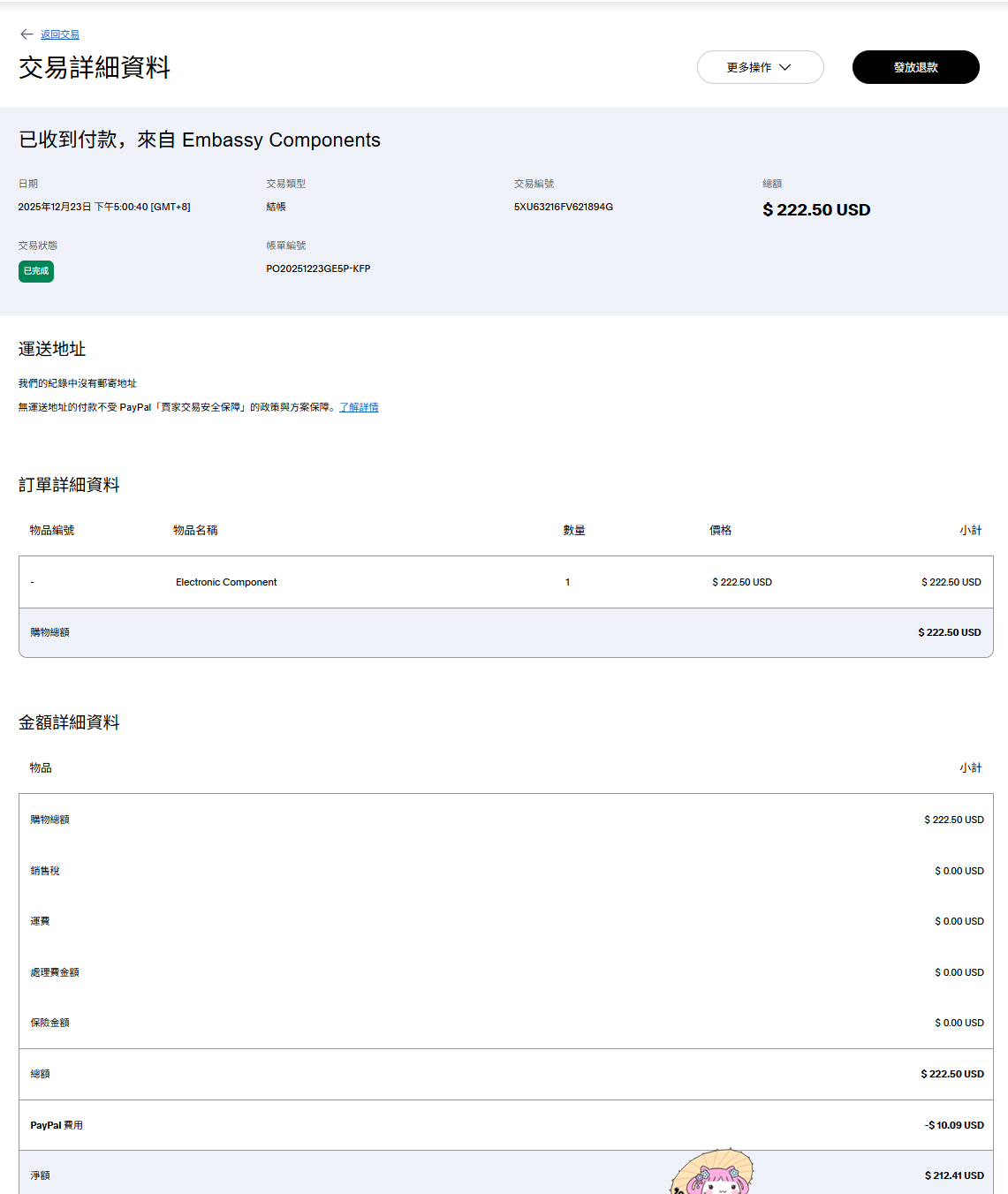Select invoice number PO20251223GE5P-KFP
This screenshot has height=1194, width=1008.
[318, 268]
